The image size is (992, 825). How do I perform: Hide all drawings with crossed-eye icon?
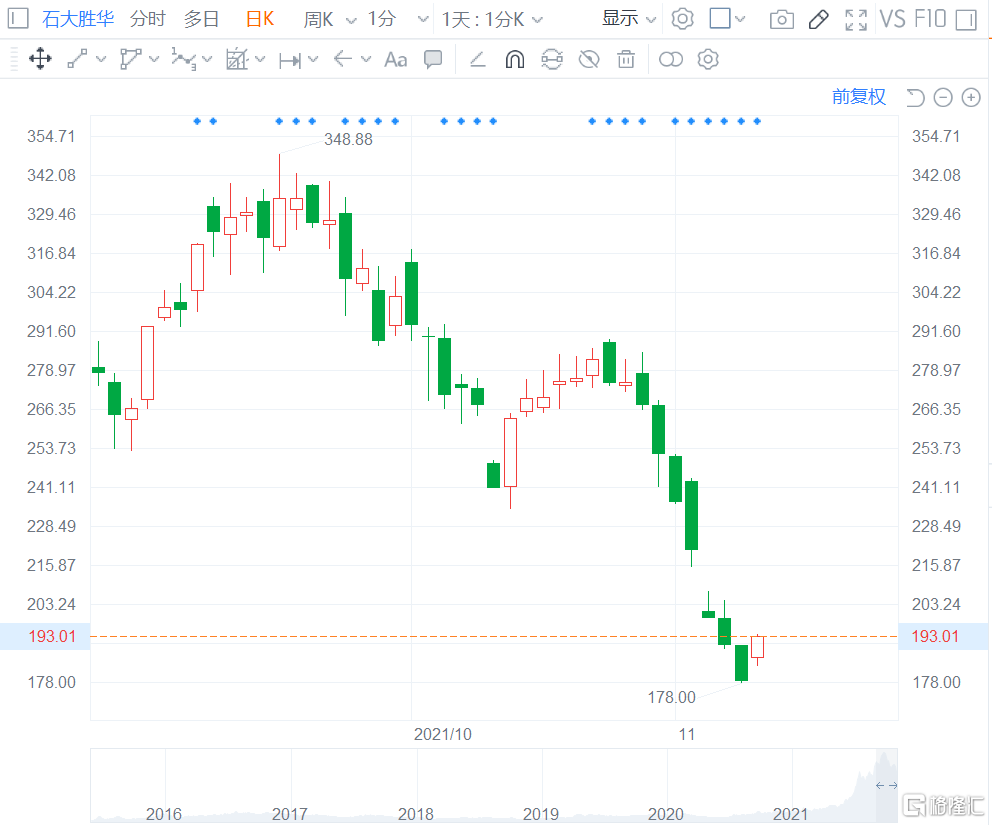tap(589, 59)
